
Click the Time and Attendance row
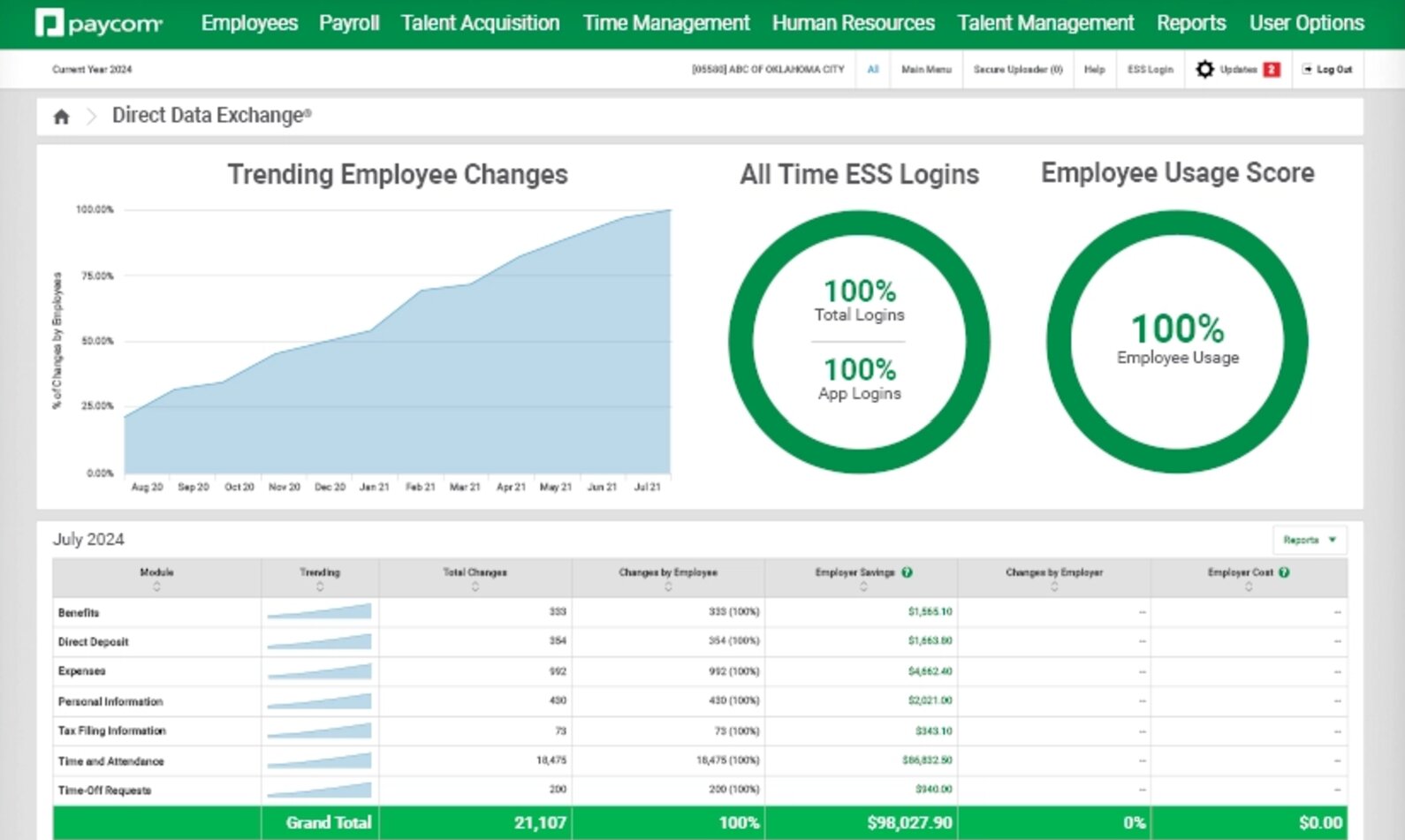(111, 761)
